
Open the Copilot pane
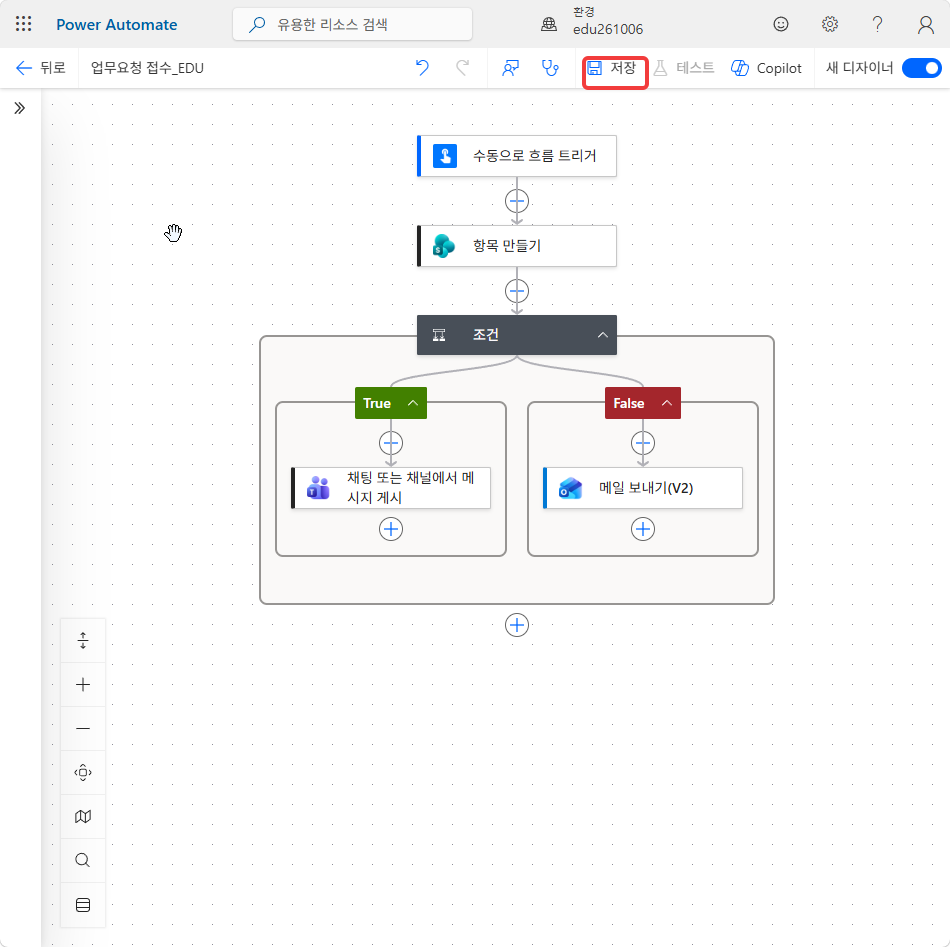point(766,68)
